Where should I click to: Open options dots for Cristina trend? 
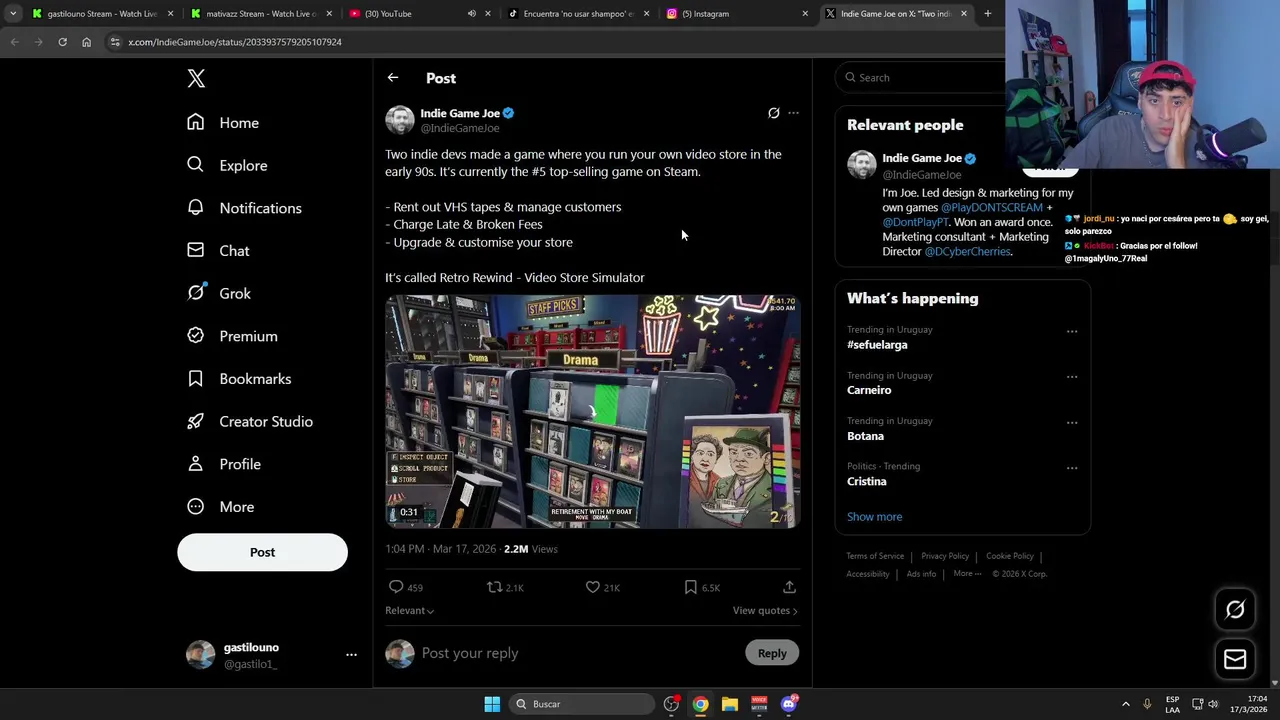1072,467
